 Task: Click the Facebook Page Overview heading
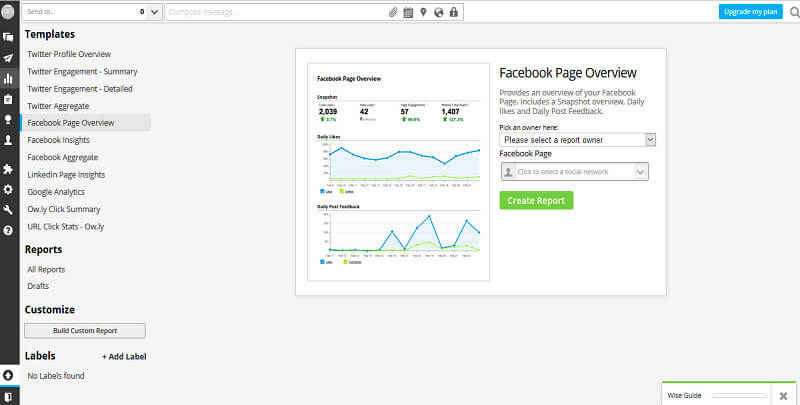568,73
